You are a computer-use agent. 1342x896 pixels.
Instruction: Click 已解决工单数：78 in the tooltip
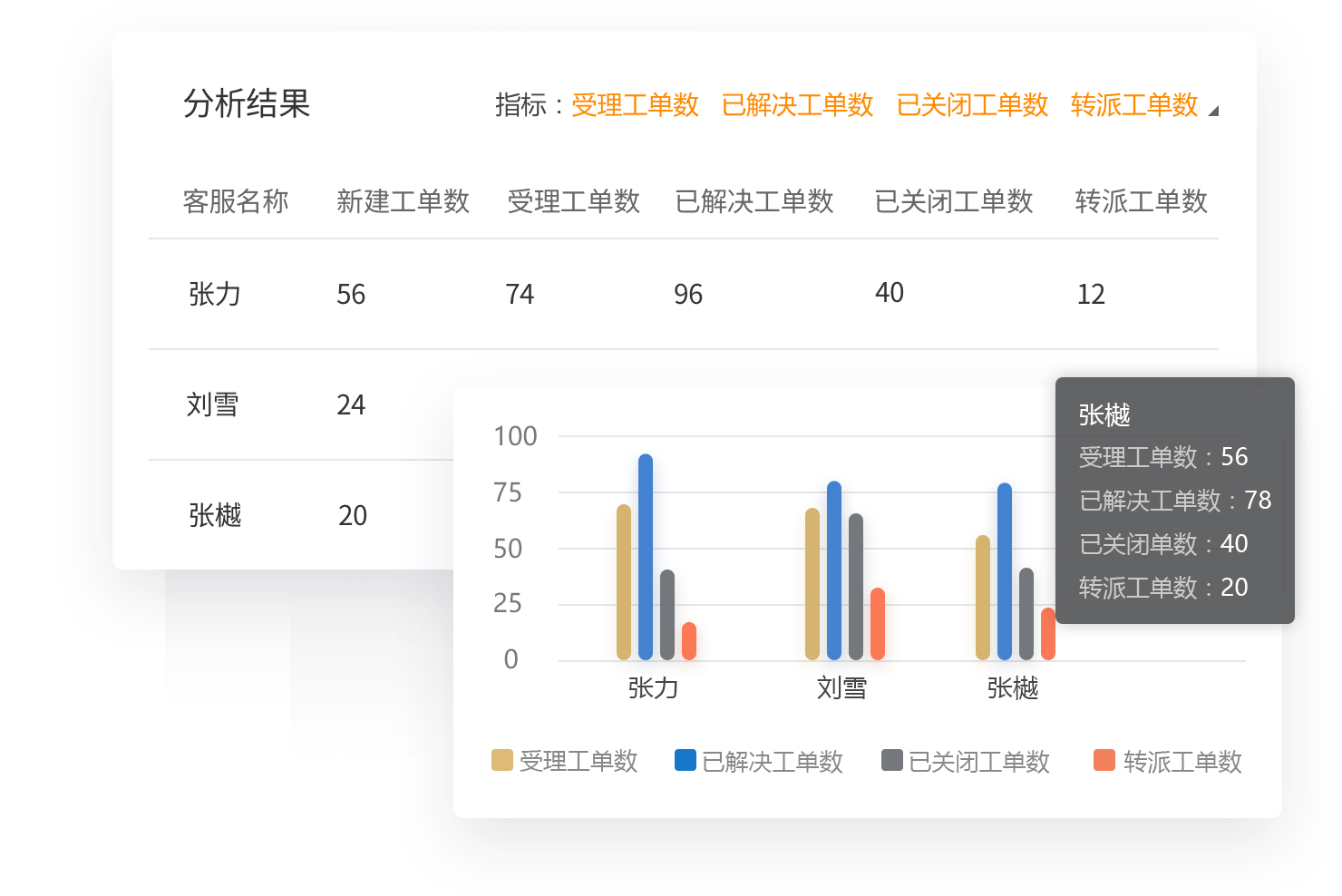(1175, 501)
